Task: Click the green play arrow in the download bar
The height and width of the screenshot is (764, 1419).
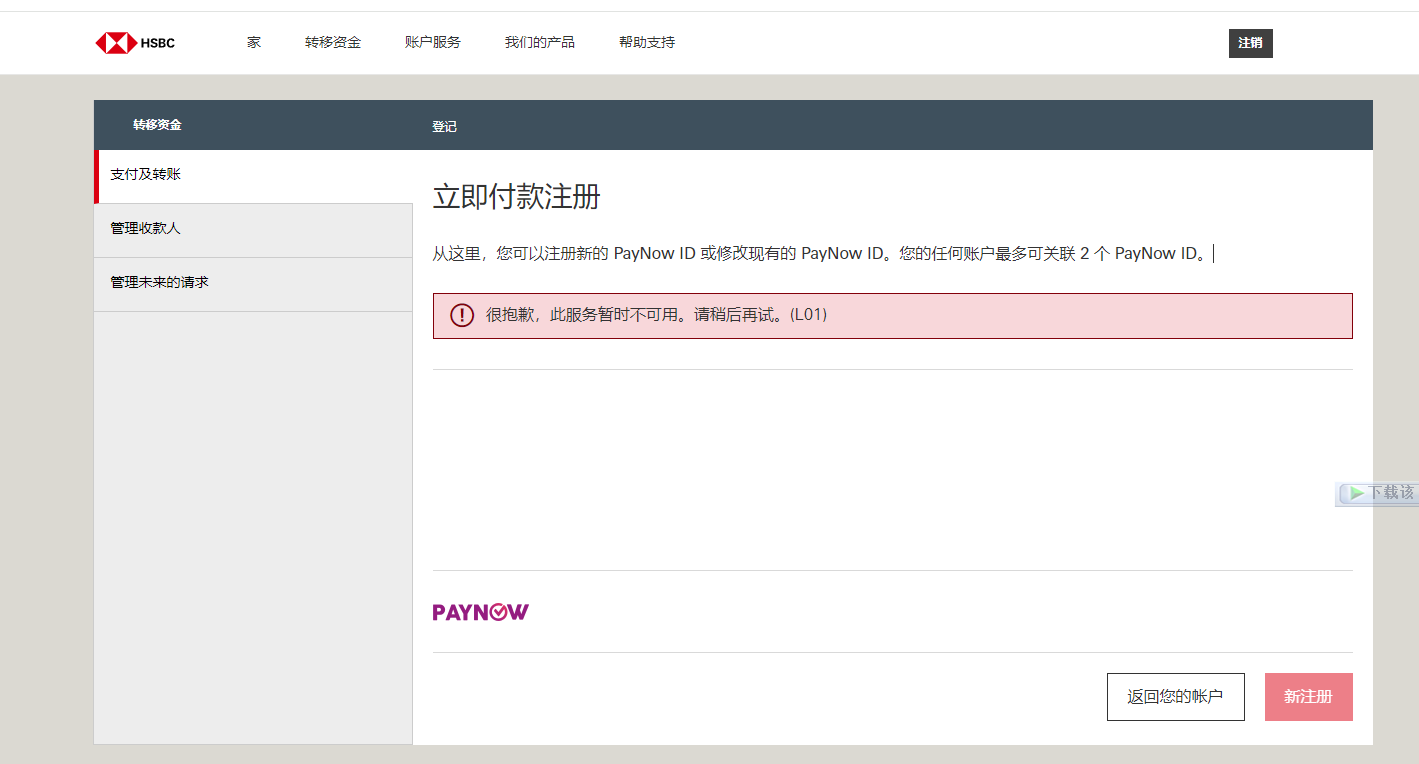Action: click(1355, 493)
